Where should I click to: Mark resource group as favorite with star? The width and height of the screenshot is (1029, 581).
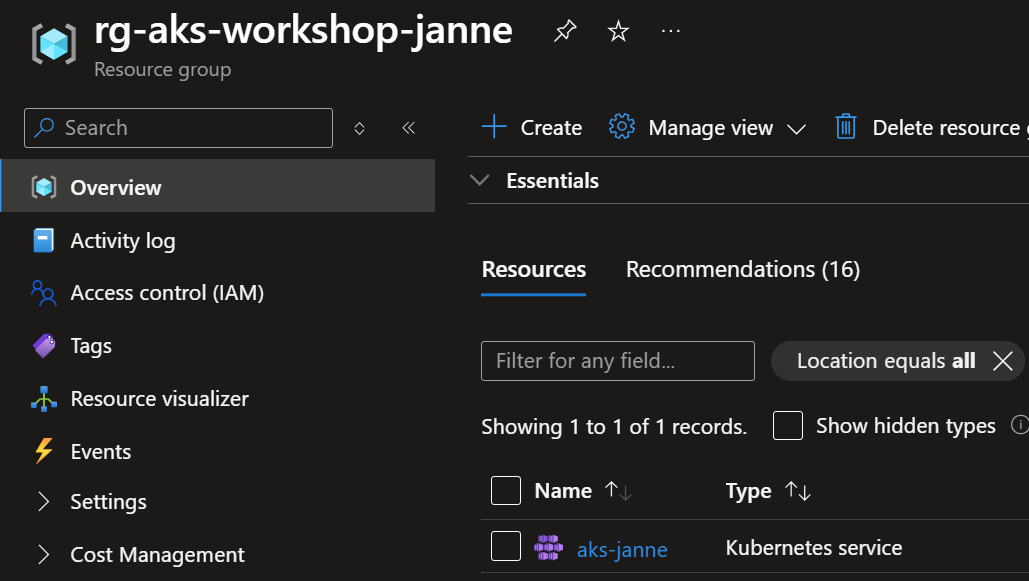(618, 31)
